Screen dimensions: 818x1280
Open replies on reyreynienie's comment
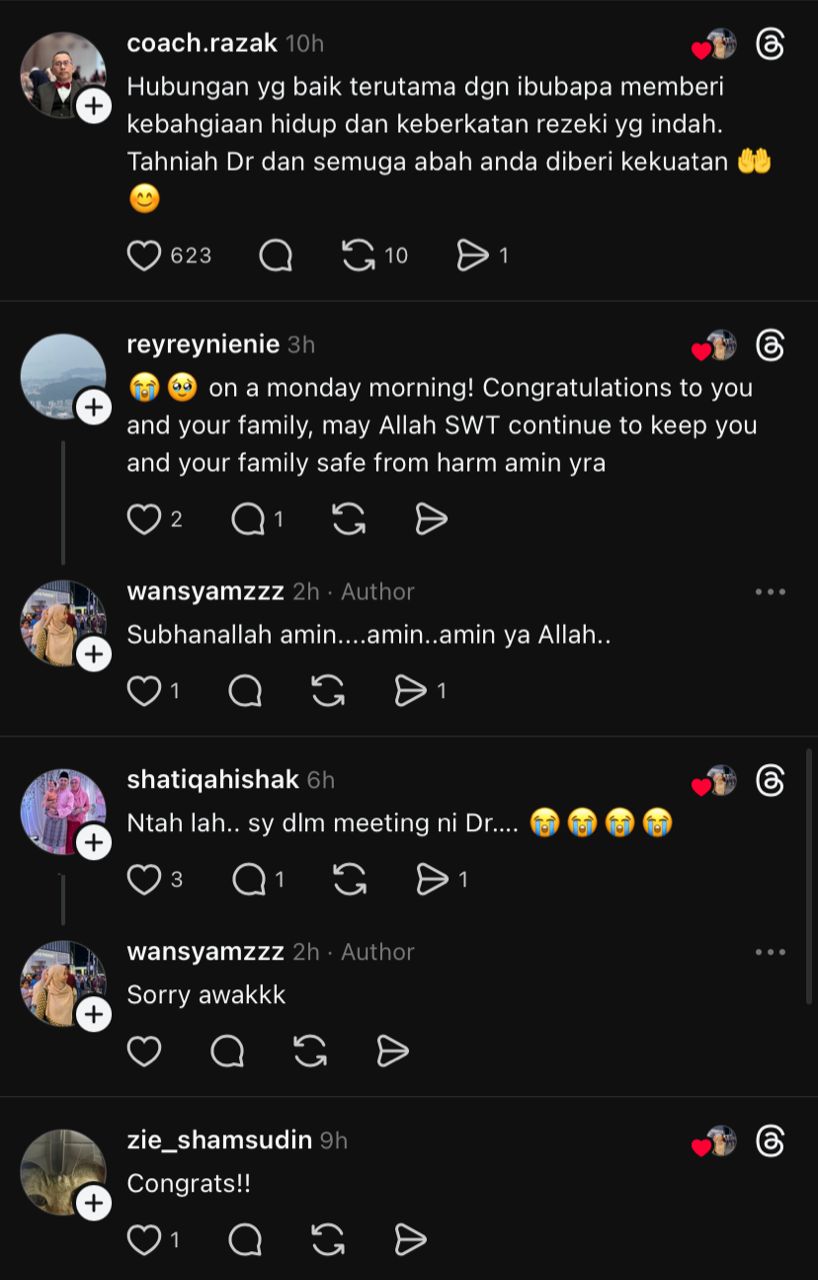pyautogui.click(x=247, y=519)
